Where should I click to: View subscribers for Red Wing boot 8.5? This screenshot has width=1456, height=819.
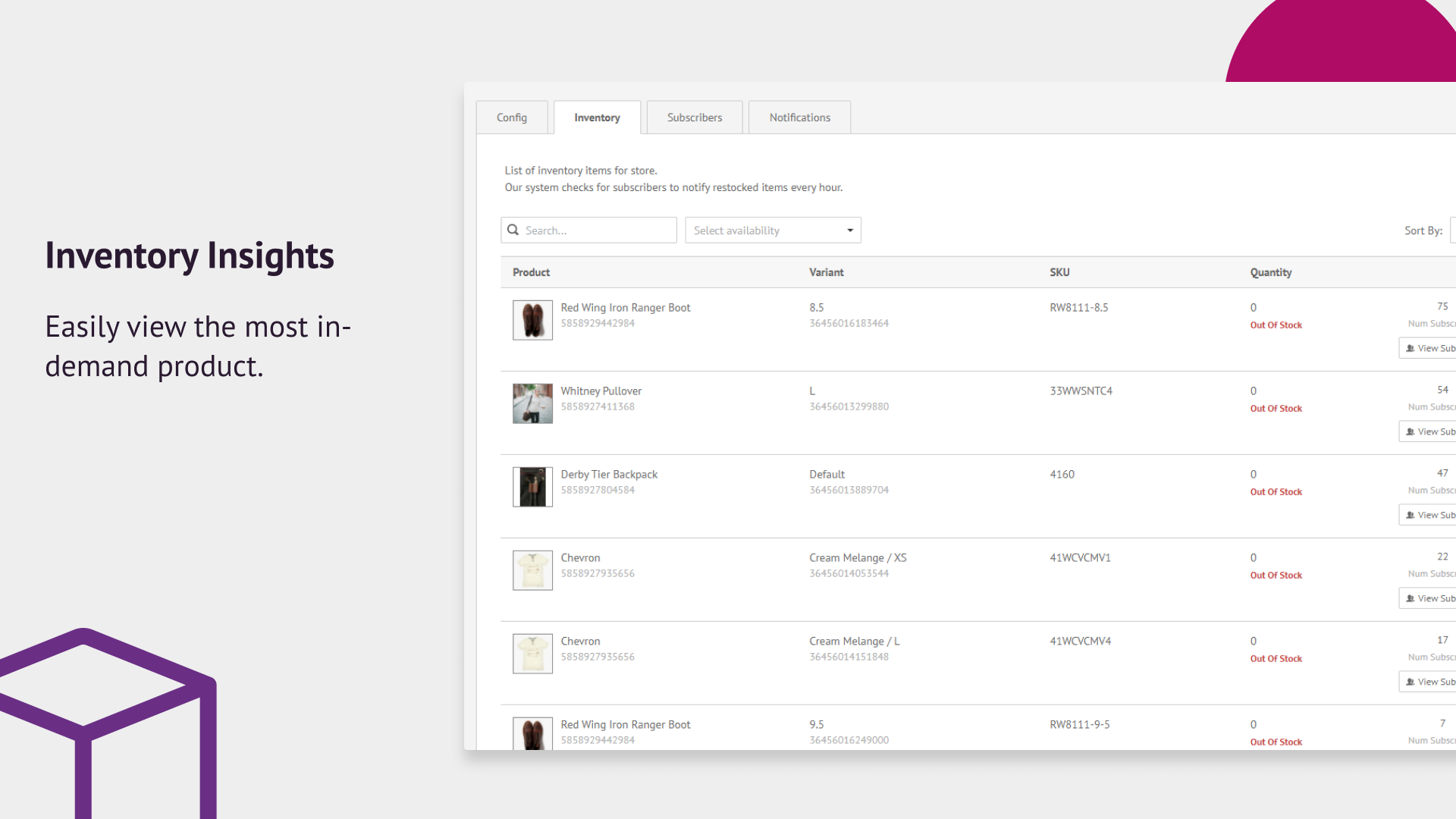click(1429, 348)
